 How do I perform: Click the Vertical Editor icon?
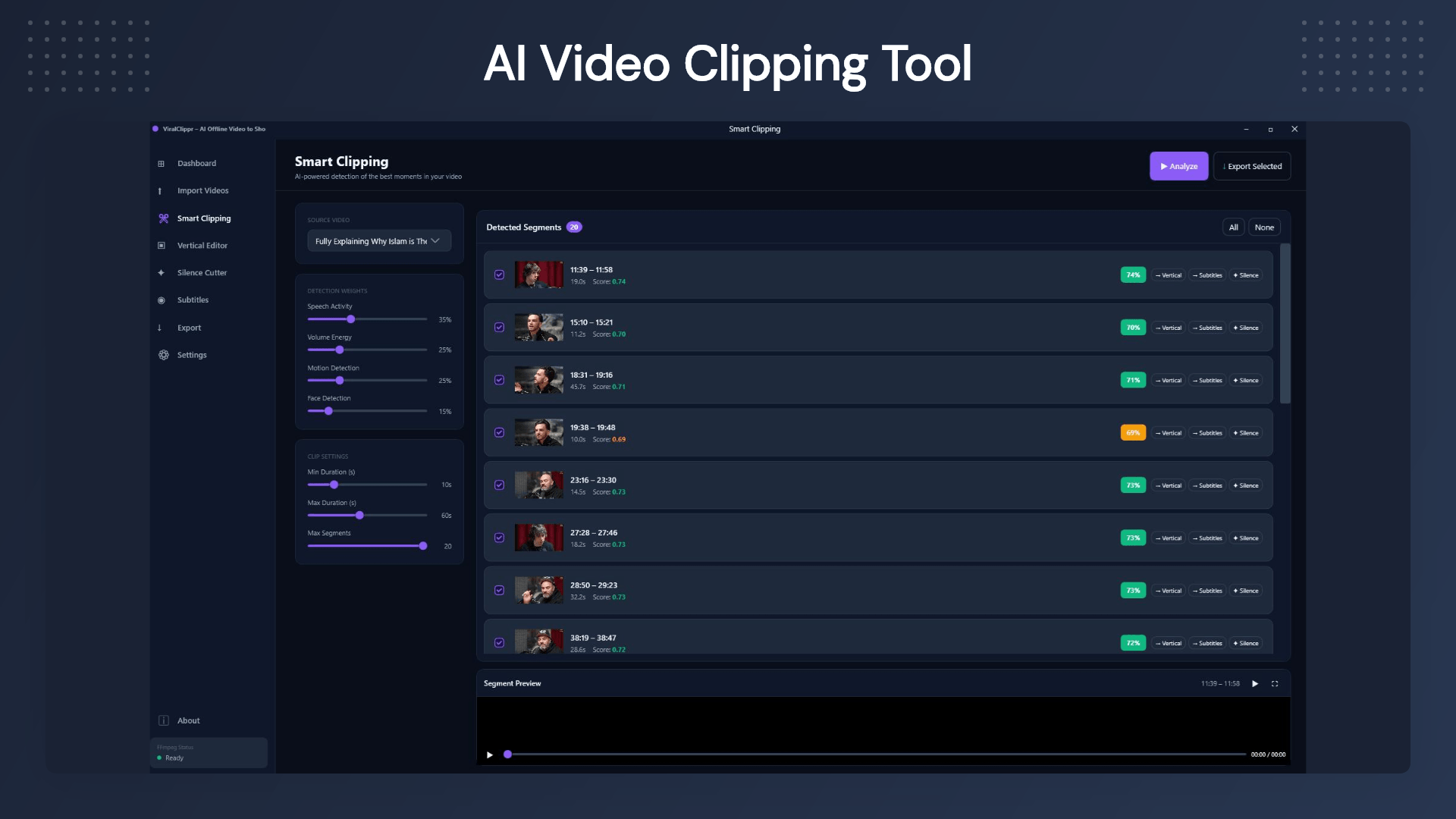click(161, 246)
